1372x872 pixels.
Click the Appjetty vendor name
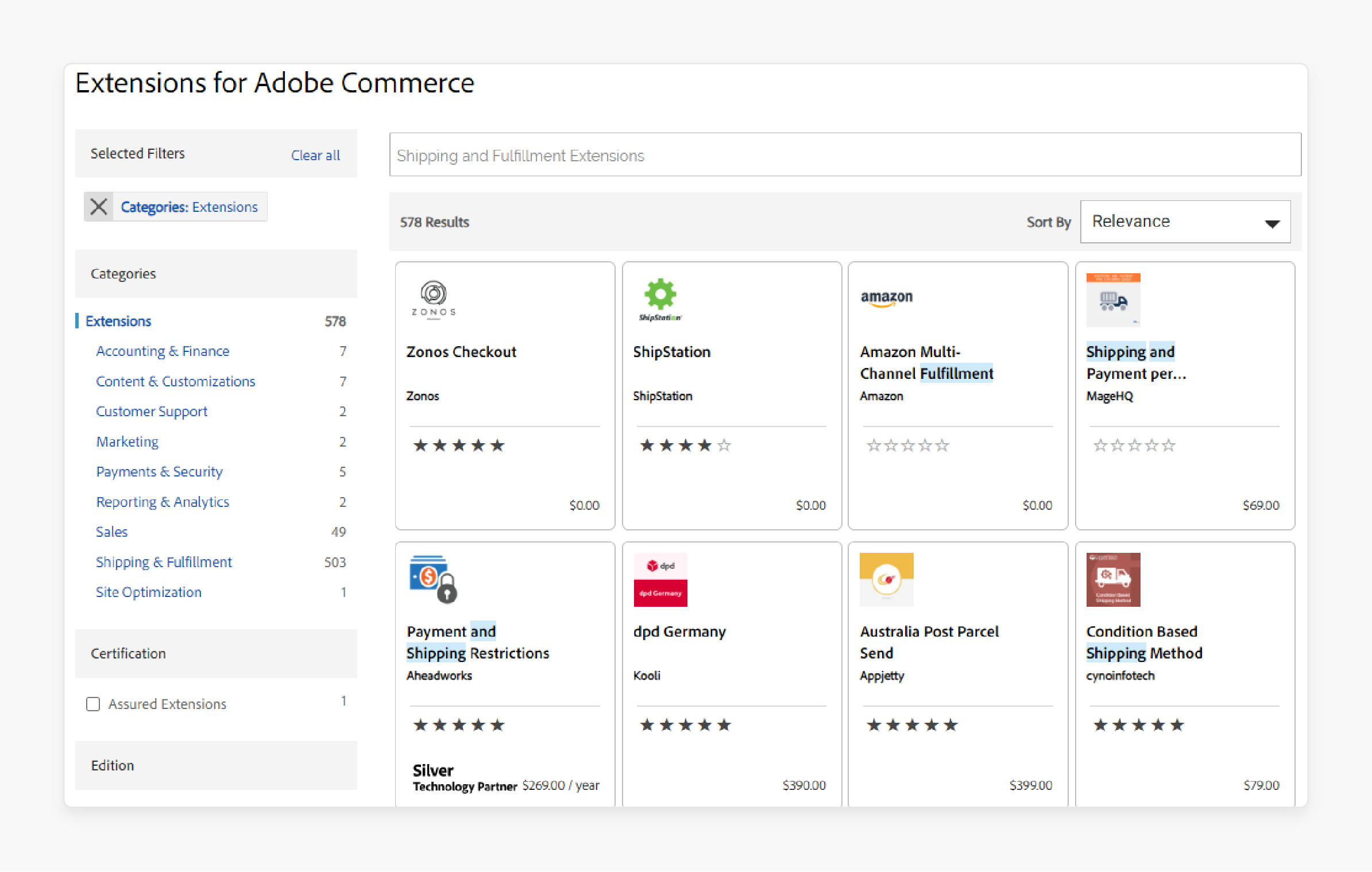[882, 676]
